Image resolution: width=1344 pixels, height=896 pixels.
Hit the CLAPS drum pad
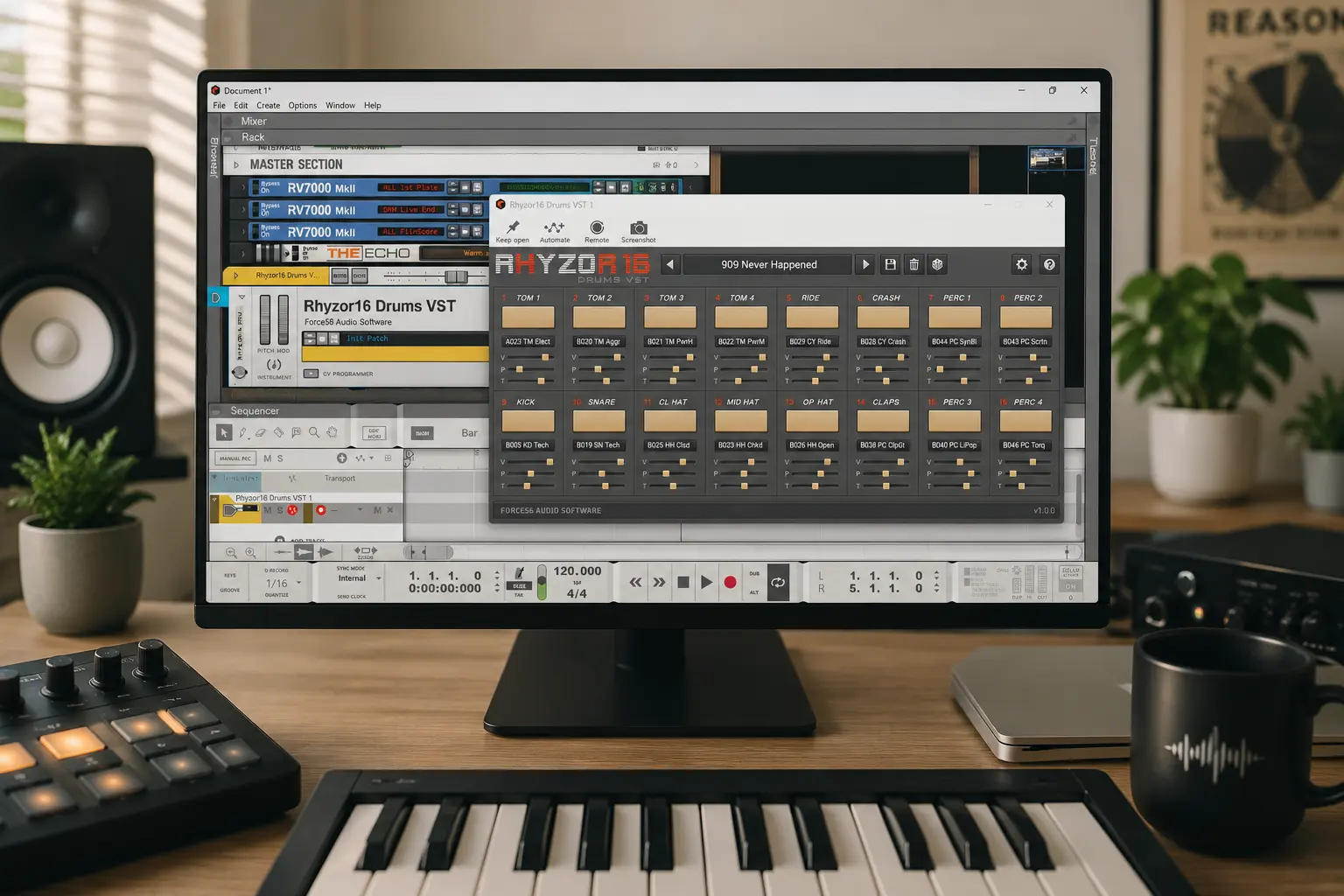[884, 421]
